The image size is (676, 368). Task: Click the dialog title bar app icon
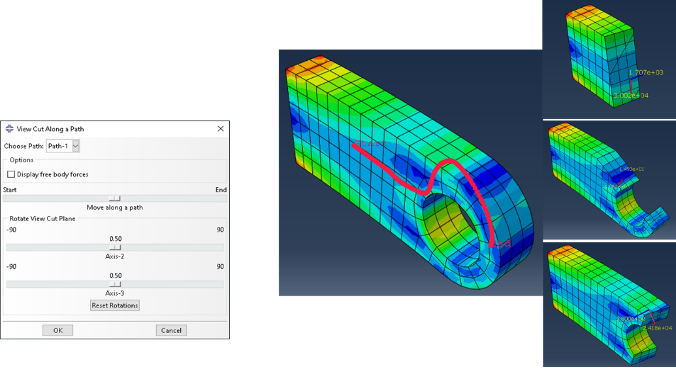9,128
